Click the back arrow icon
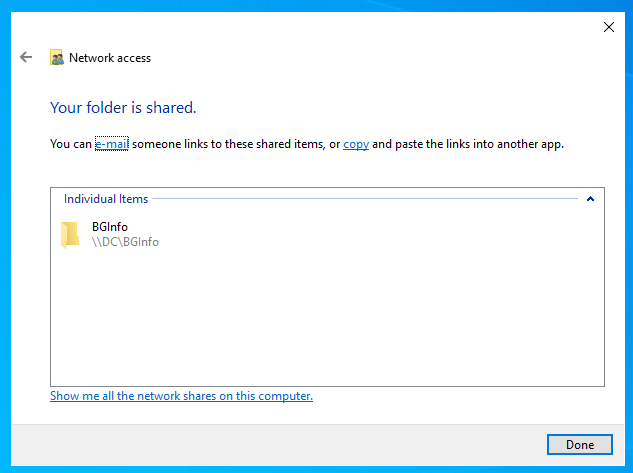Screen dimensions: 633x473 pos(27,58)
